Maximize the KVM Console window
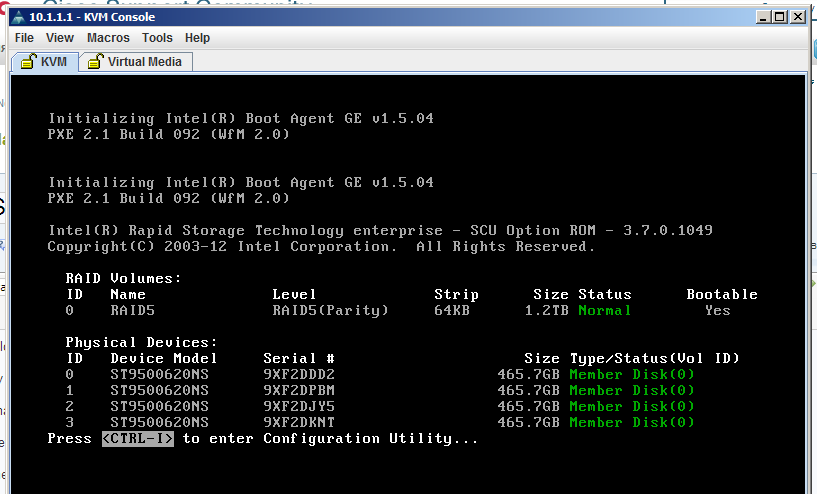The image size is (817, 494). tap(780, 17)
